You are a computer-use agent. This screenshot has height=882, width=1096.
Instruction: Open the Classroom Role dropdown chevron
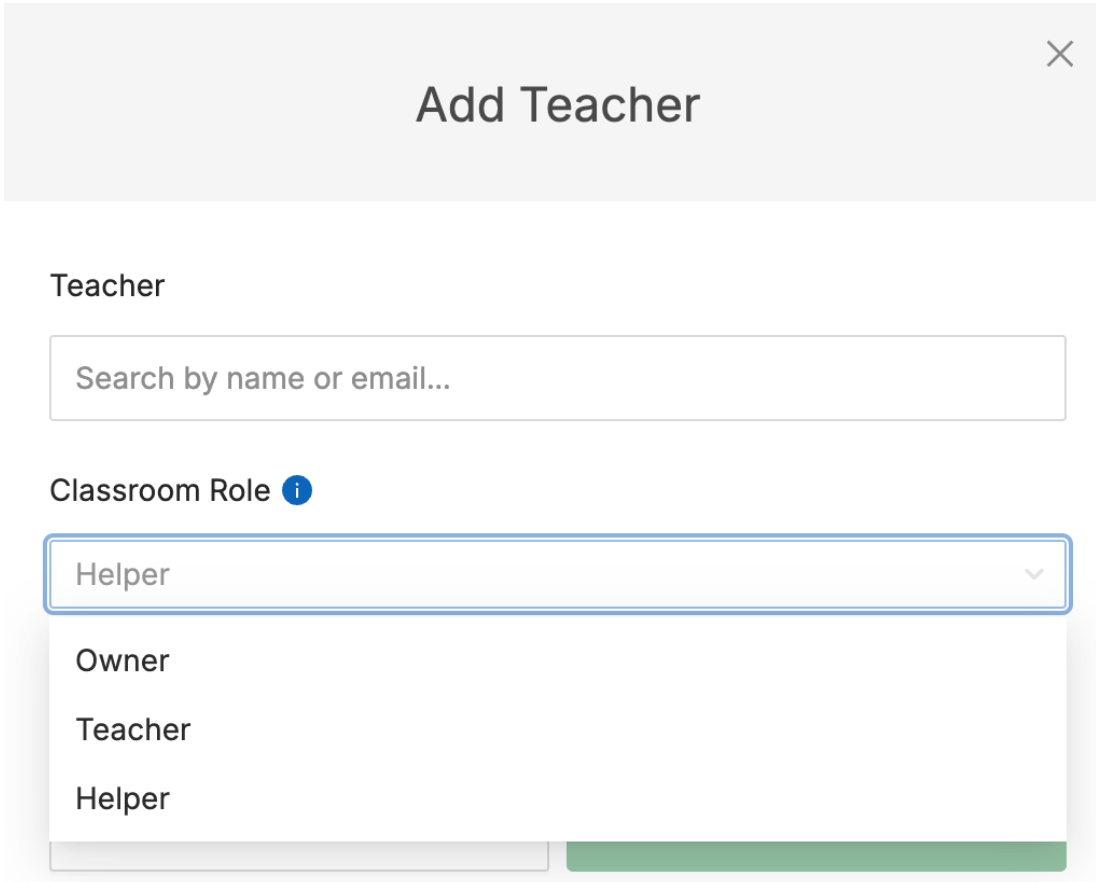tap(1033, 574)
